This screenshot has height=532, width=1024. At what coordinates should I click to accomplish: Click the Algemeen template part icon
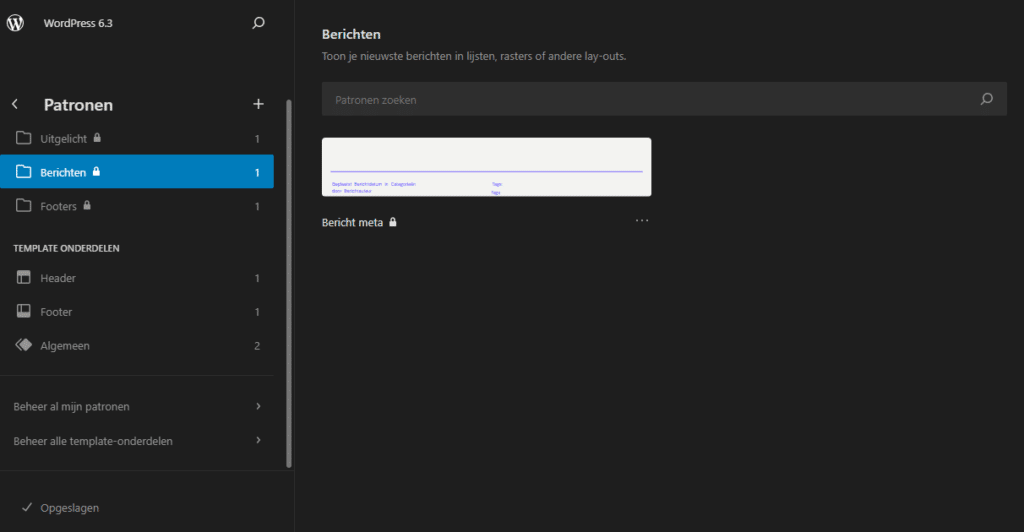(24, 345)
